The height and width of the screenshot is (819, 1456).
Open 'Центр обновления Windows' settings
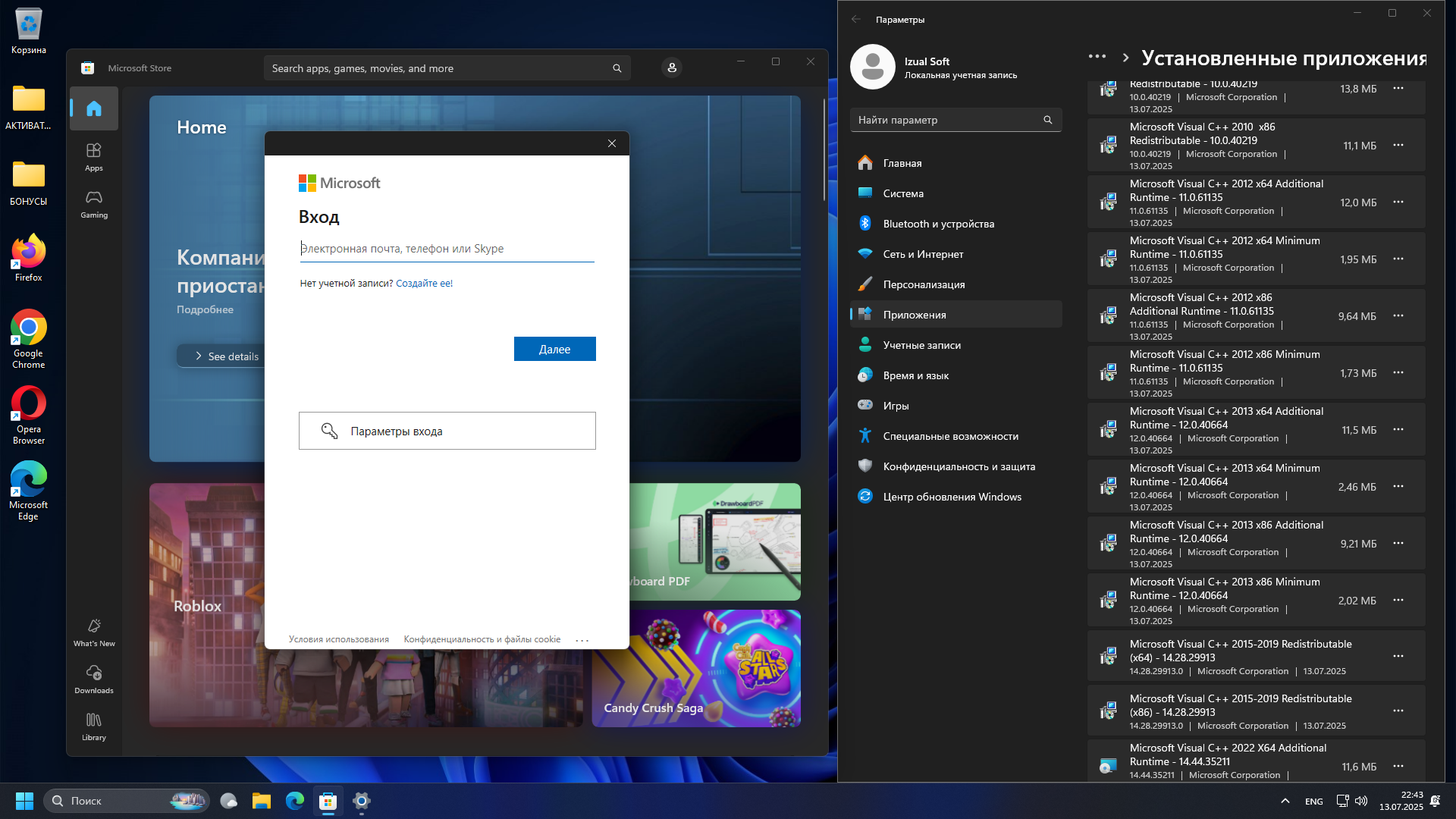[x=955, y=497]
